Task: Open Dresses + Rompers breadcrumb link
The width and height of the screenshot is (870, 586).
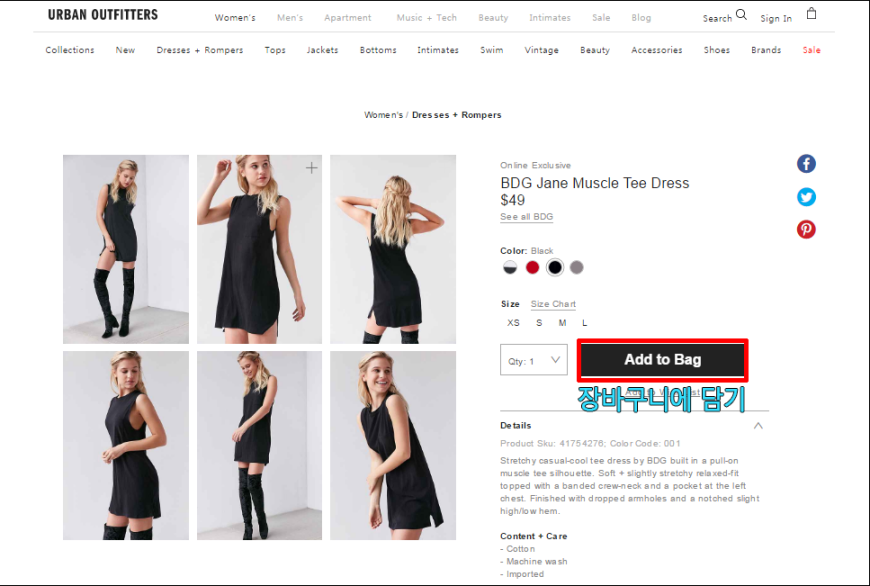Action: tap(457, 115)
